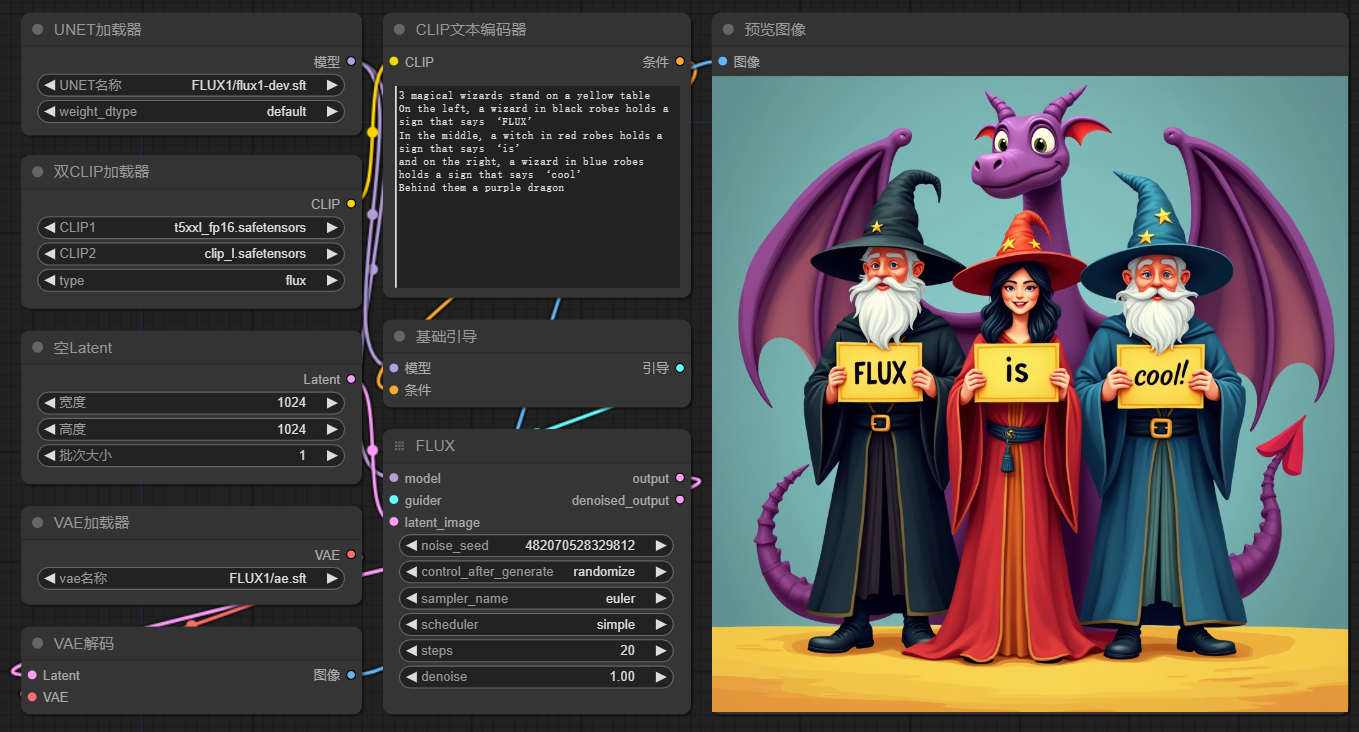The image size is (1359, 732).
Task: Collapse the VAE加载器 node via its title dot
Action: [x=37, y=523]
